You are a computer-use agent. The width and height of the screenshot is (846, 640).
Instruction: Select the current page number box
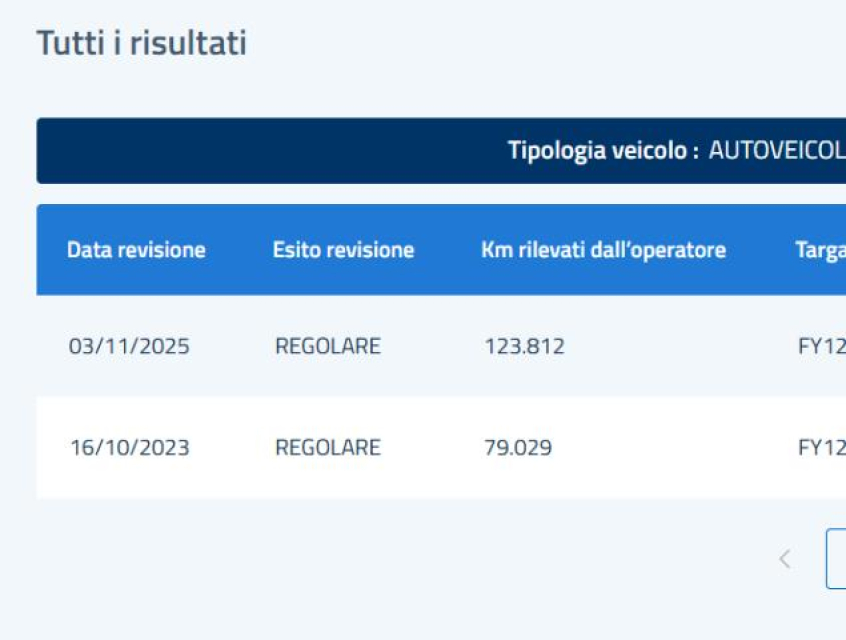[x=837, y=559]
